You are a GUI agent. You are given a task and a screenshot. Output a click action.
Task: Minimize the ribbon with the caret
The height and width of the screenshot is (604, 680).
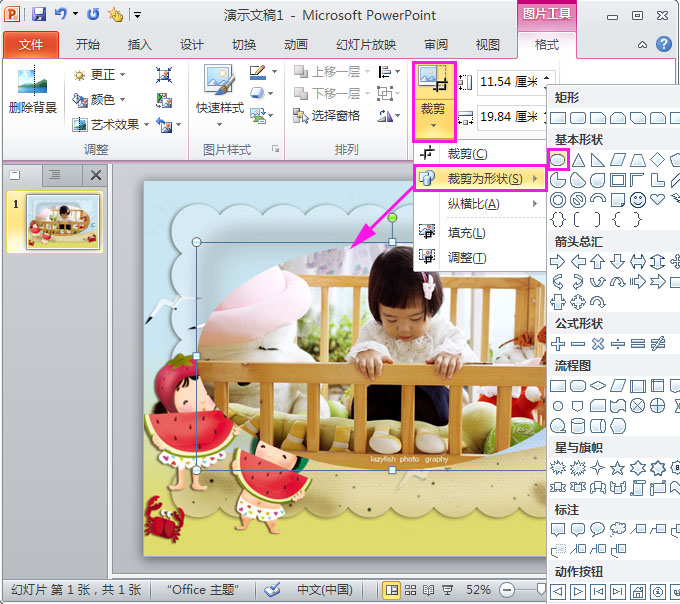(642, 44)
